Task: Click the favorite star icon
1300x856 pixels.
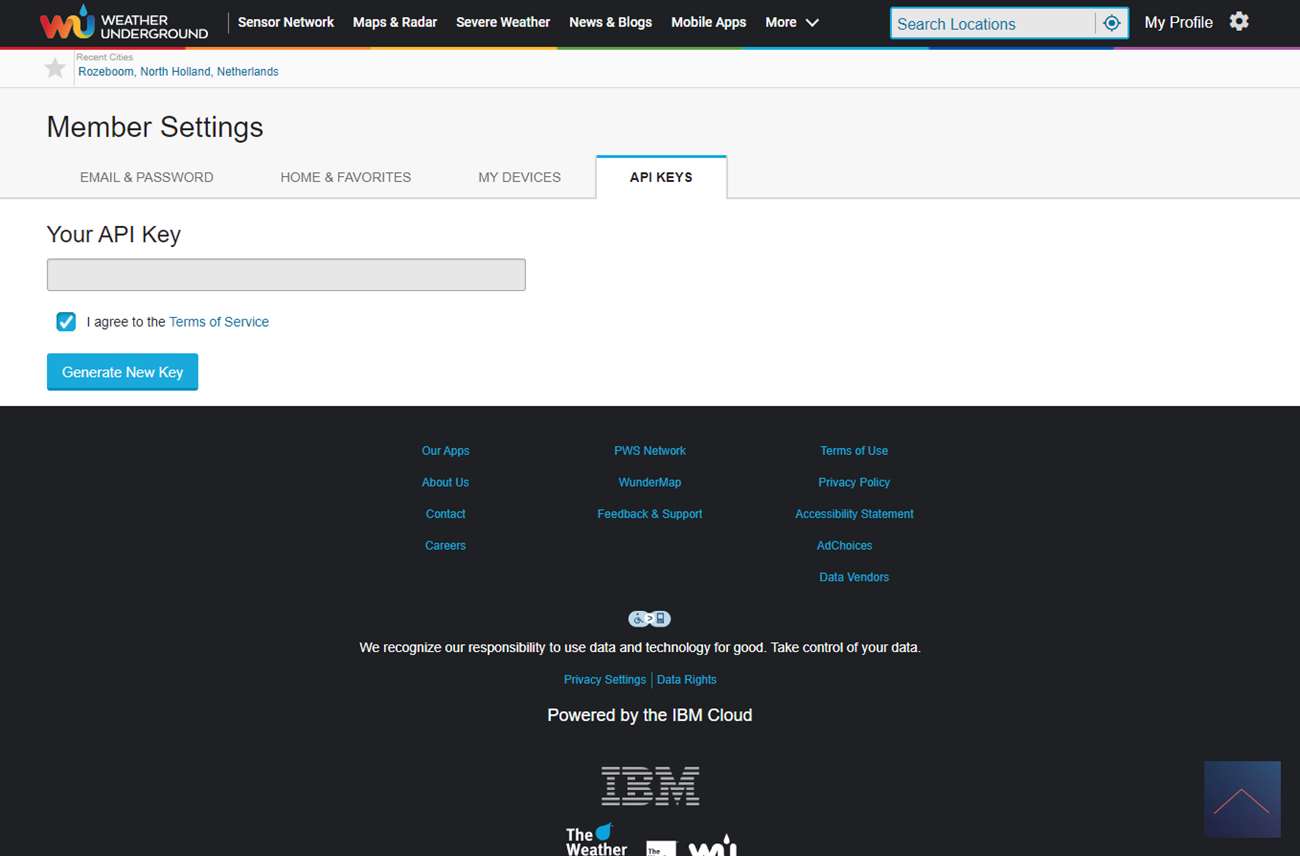Action: [x=55, y=68]
